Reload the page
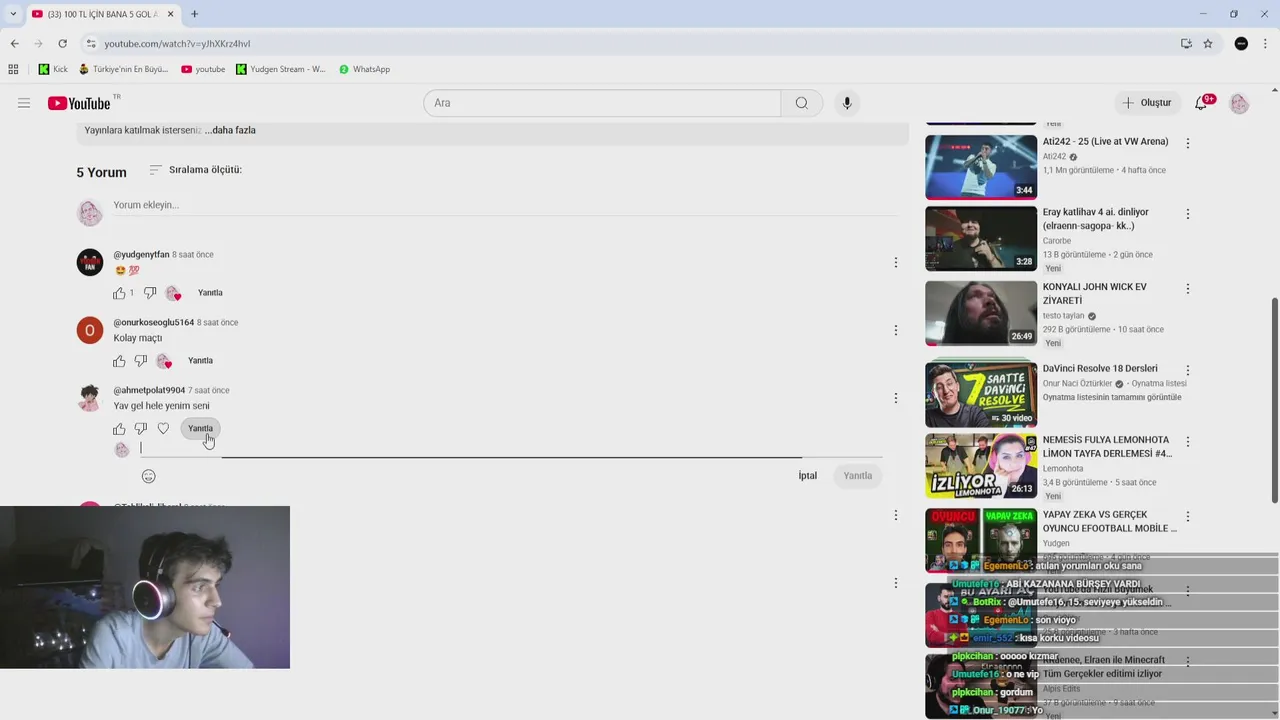 pyautogui.click(x=62, y=43)
